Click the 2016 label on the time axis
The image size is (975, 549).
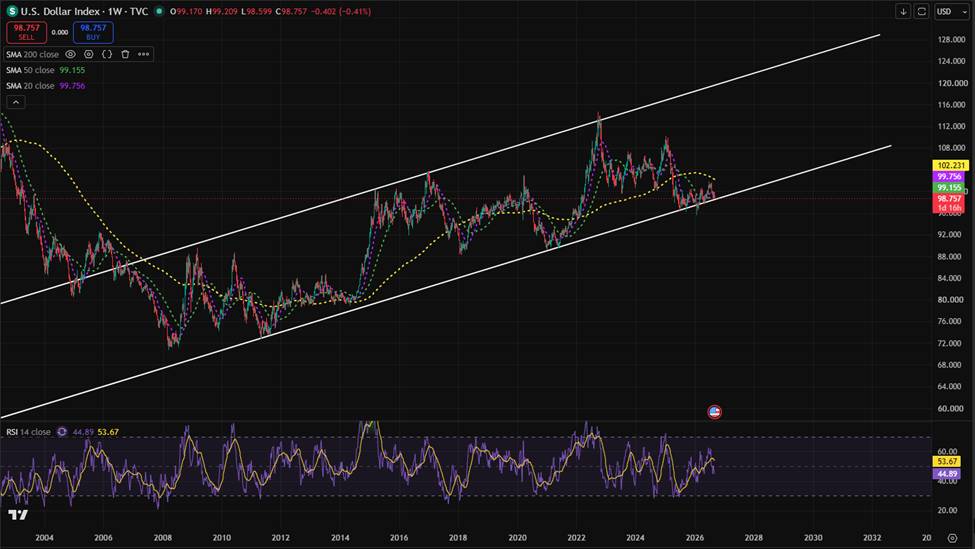pos(399,538)
